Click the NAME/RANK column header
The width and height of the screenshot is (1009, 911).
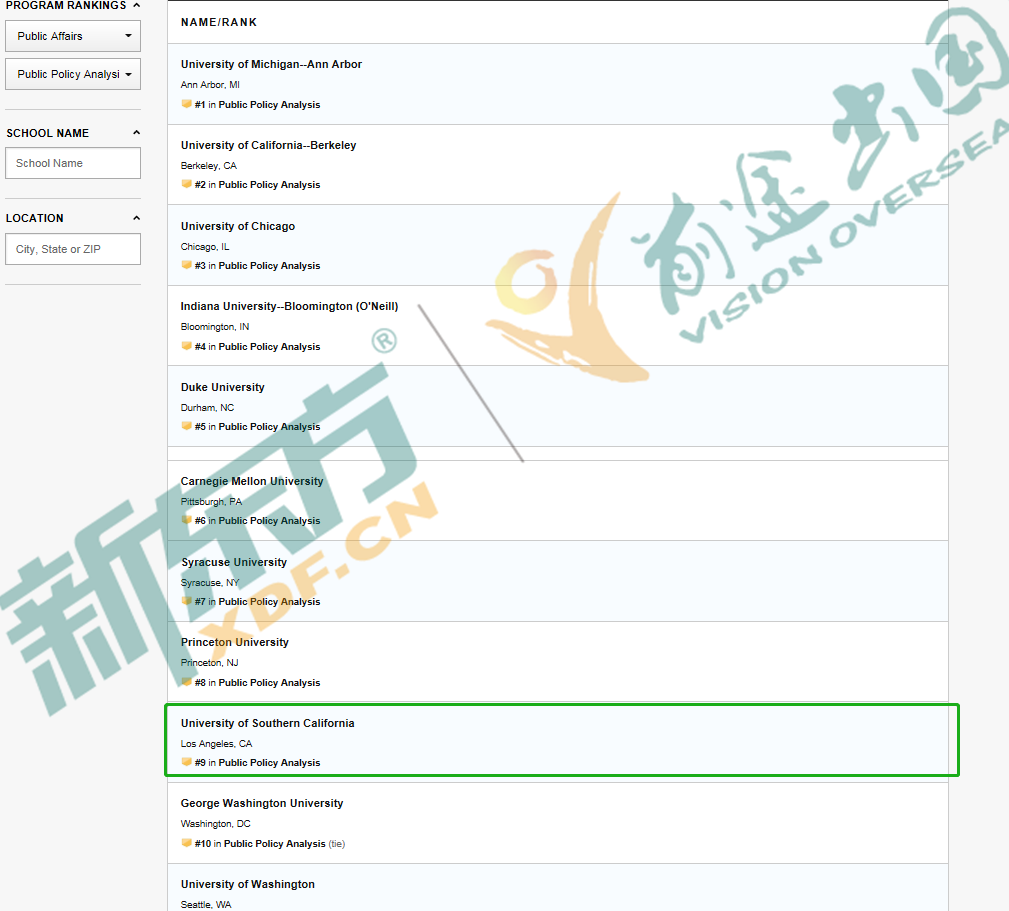click(x=219, y=23)
